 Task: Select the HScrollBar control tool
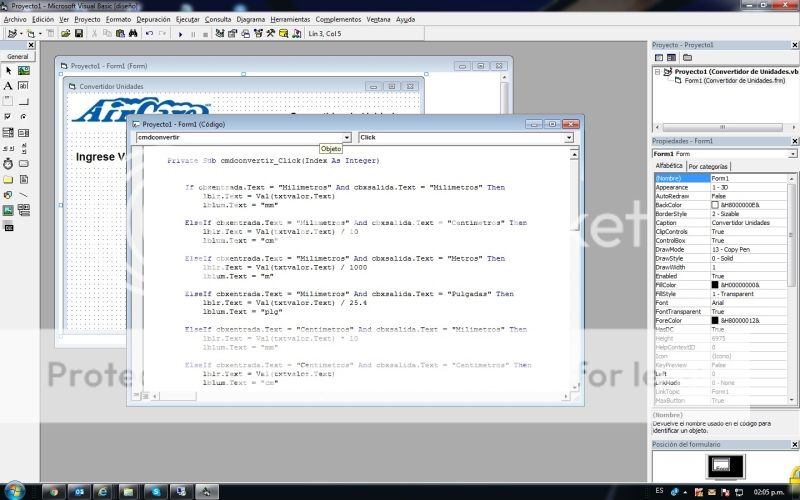pos(8,148)
